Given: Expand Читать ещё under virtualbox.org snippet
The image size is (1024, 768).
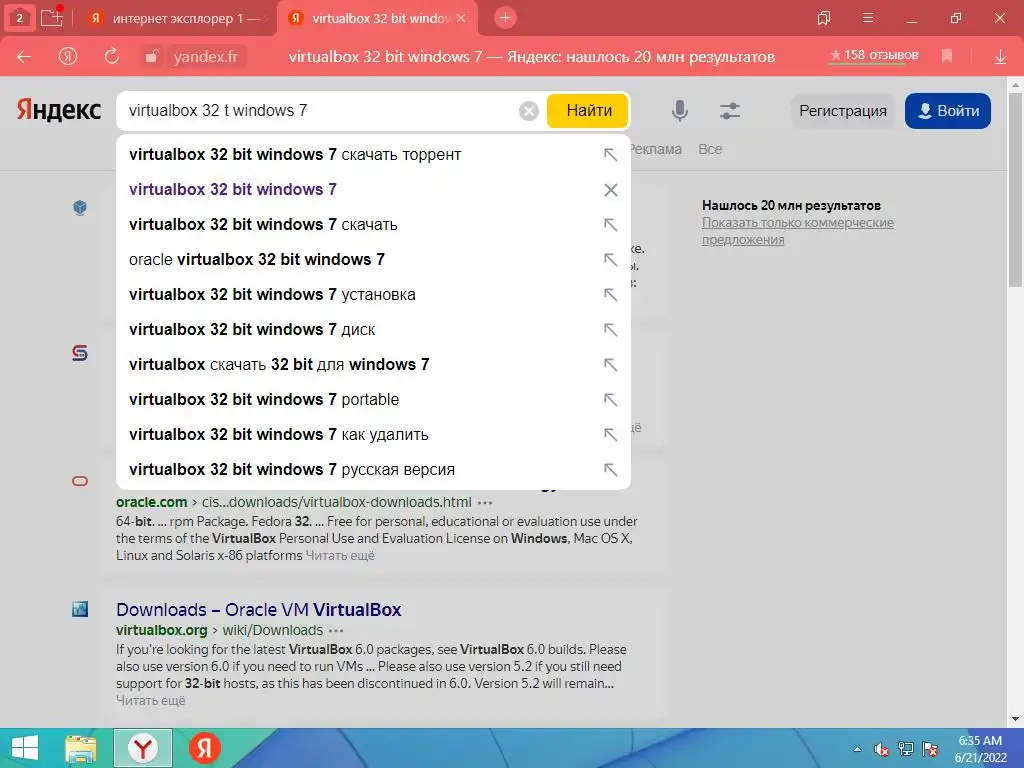Looking at the screenshot, I should tap(151, 701).
